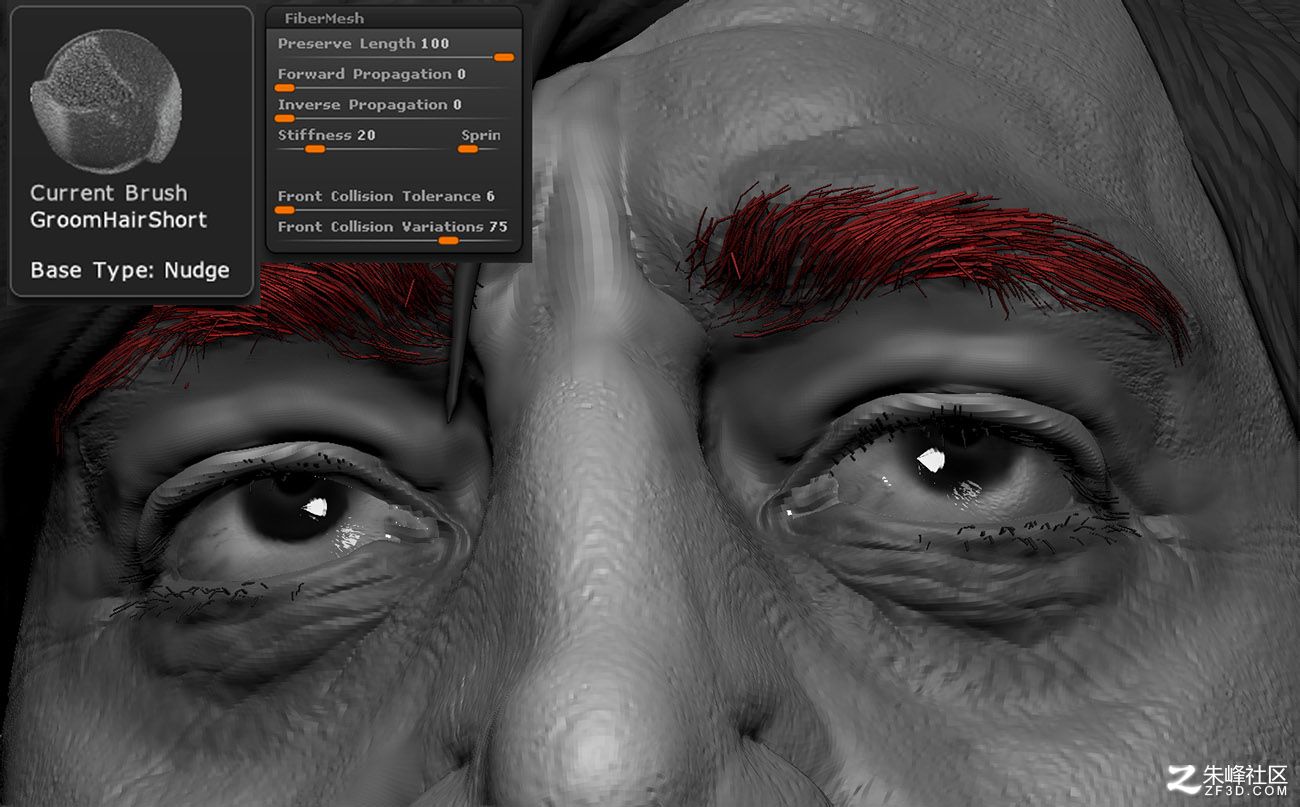Adjust the Preserve Length 100 slider

click(395, 49)
